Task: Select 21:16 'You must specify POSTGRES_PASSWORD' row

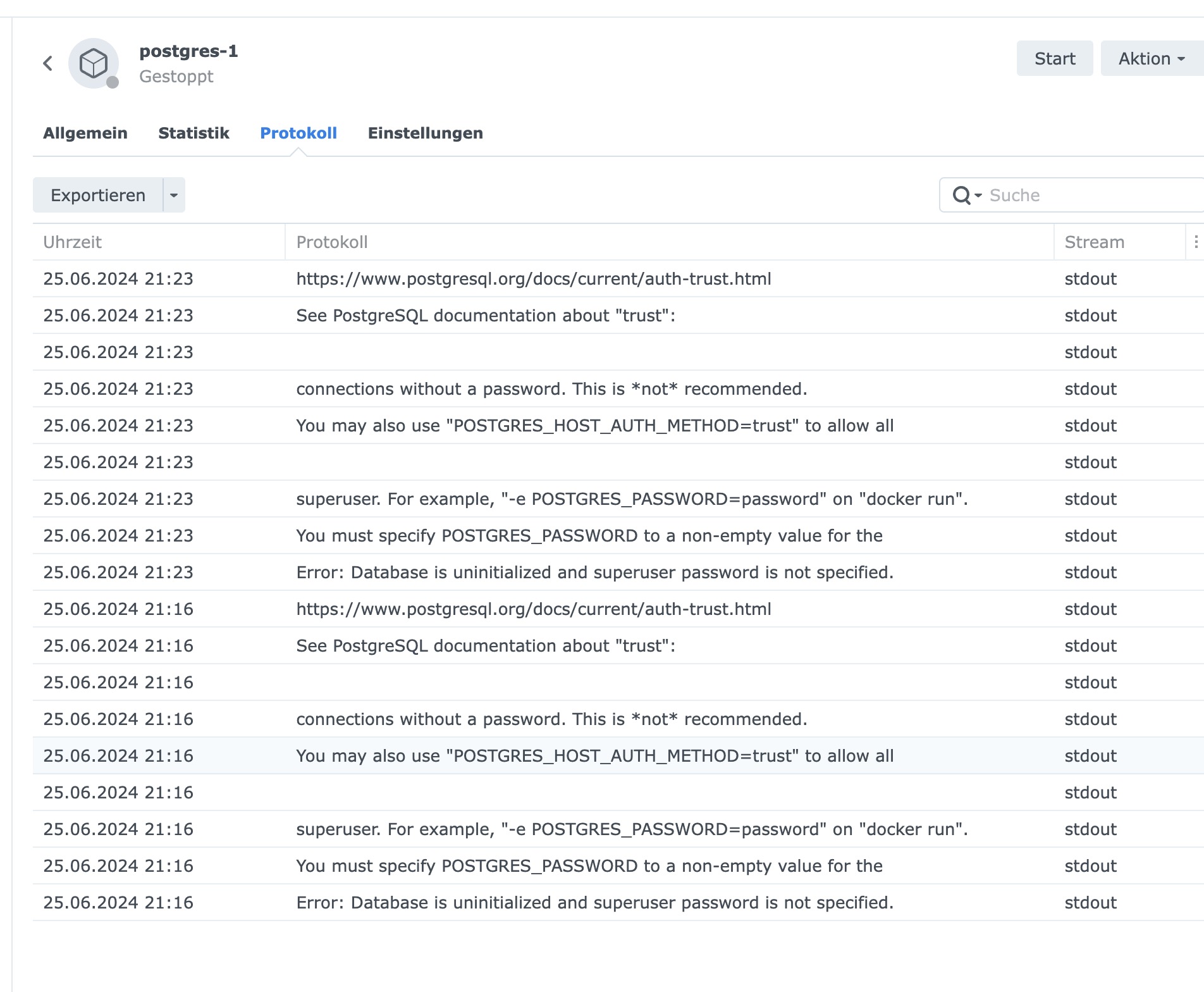Action: coord(618,866)
